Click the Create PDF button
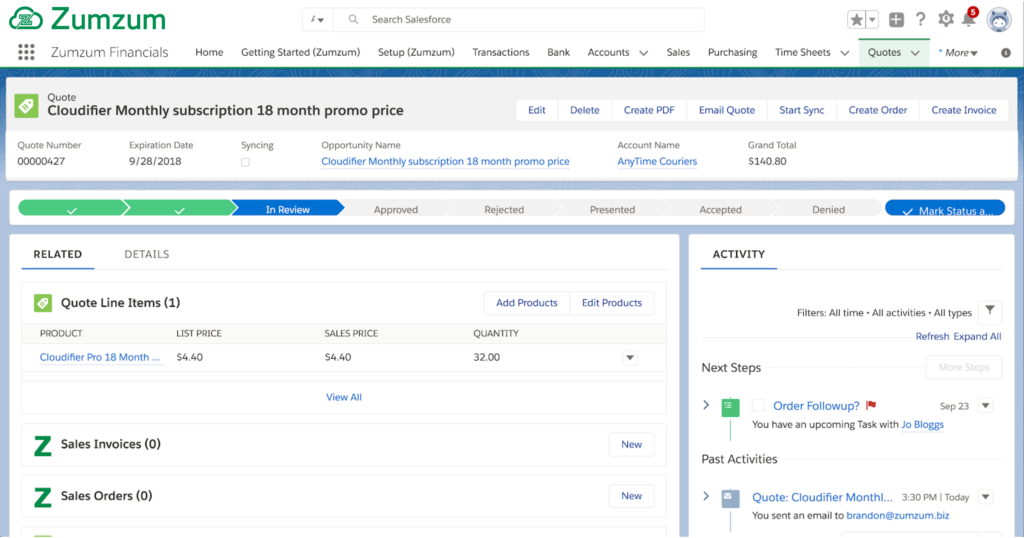Viewport: 1024px width, 538px height. coord(649,110)
